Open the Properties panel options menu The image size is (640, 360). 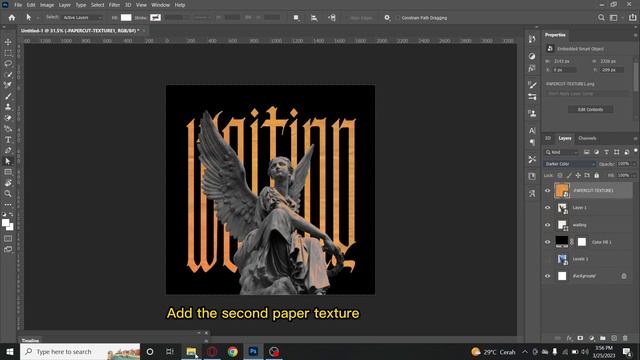click(636, 36)
